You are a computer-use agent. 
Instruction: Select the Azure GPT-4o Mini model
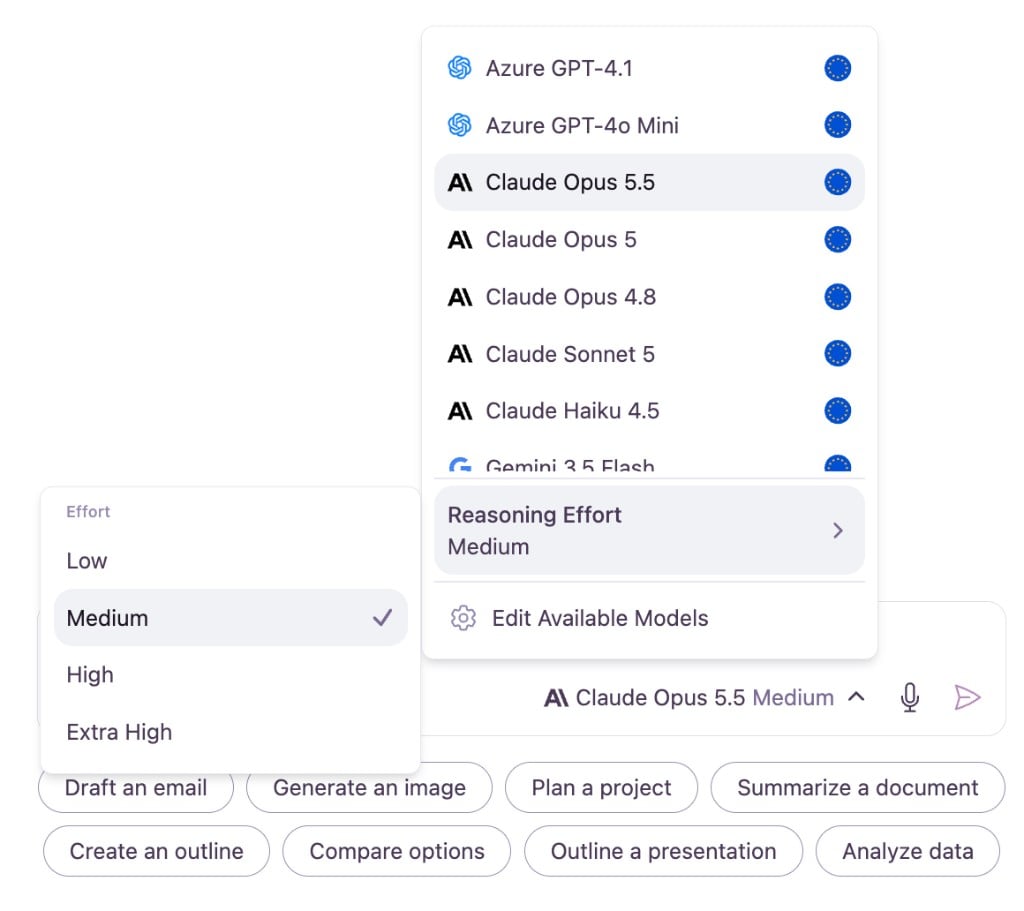point(649,125)
